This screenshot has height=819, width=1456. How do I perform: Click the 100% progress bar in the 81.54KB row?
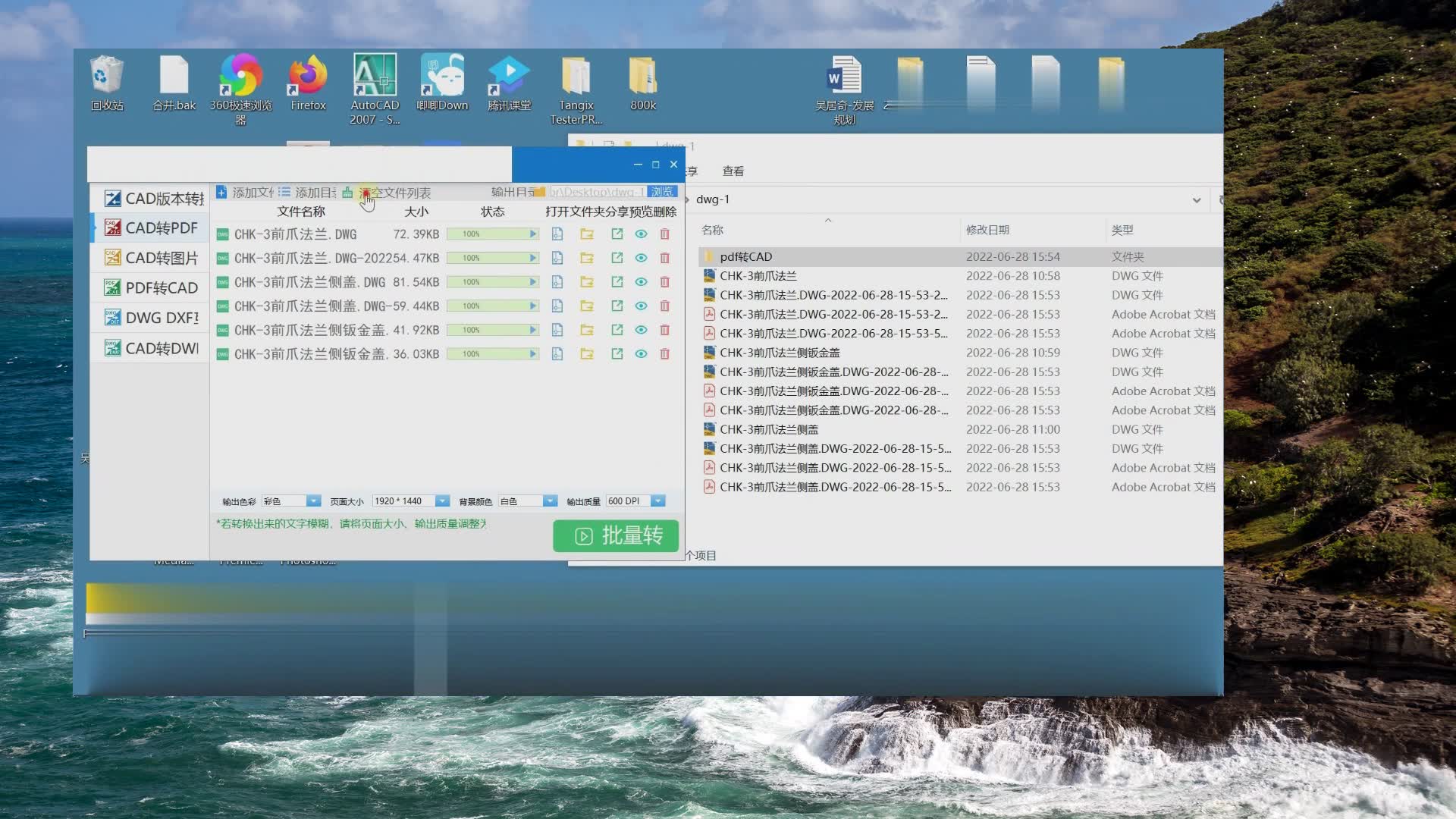click(x=493, y=282)
